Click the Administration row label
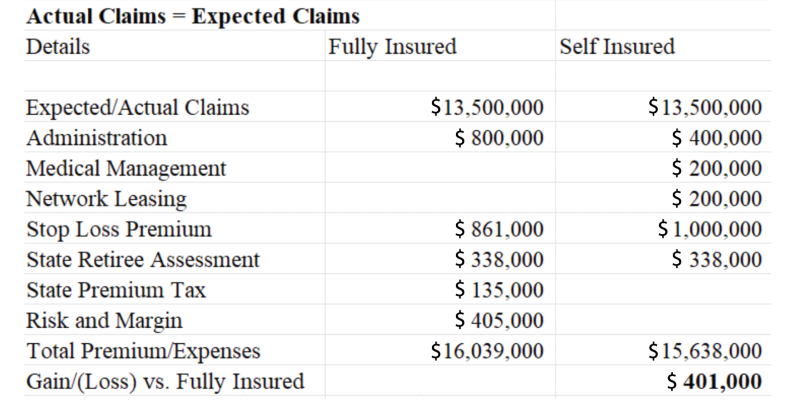 click(x=97, y=138)
